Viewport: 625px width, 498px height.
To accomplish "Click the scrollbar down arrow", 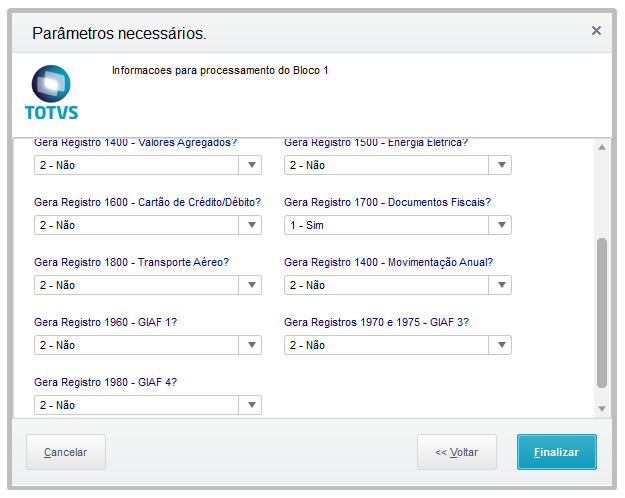I will coord(601,408).
